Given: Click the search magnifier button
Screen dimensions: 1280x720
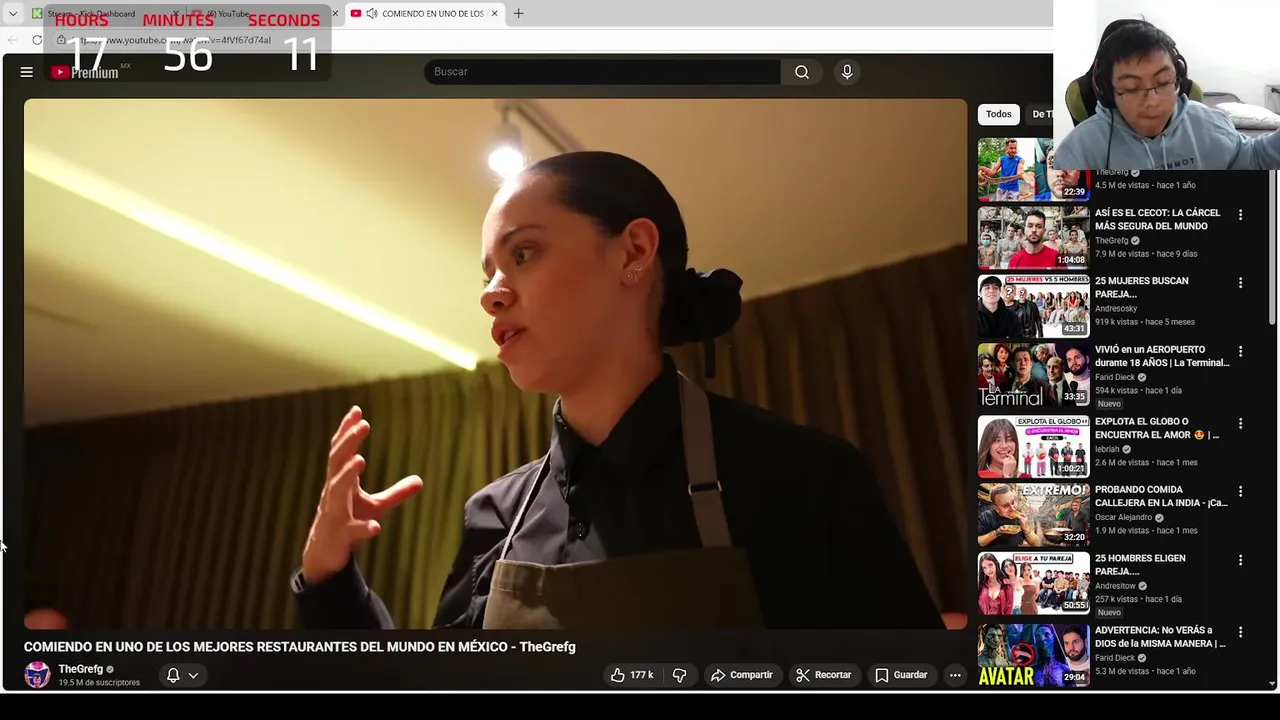Looking at the screenshot, I should pos(802,72).
